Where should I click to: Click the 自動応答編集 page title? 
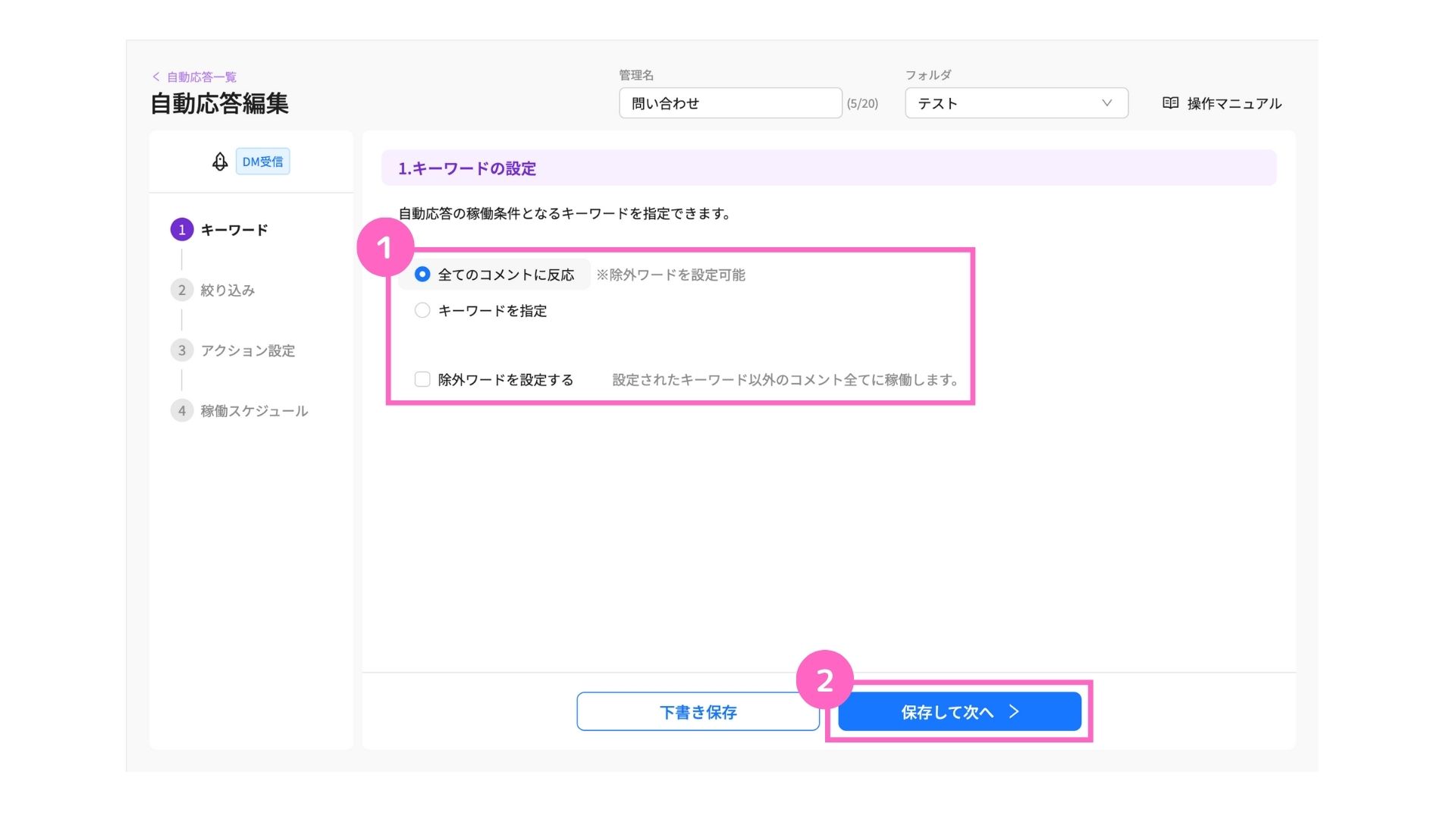[219, 103]
